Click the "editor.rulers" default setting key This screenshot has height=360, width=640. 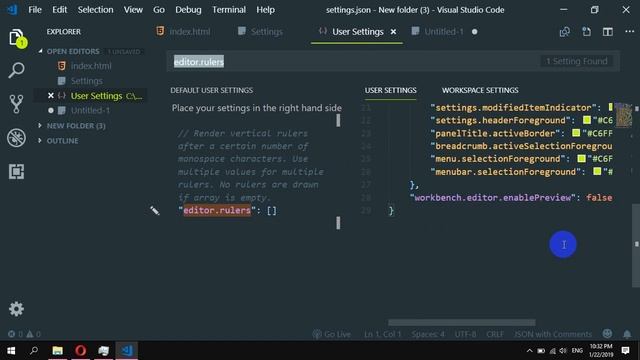(x=217, y=210)
